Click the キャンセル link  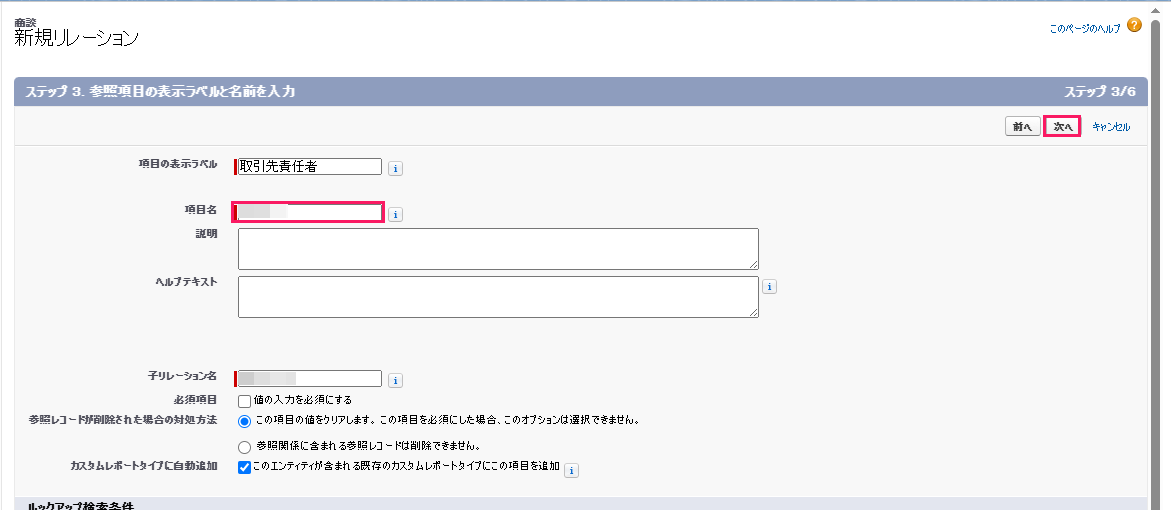pyautogui.click(x=1111, y=127)
